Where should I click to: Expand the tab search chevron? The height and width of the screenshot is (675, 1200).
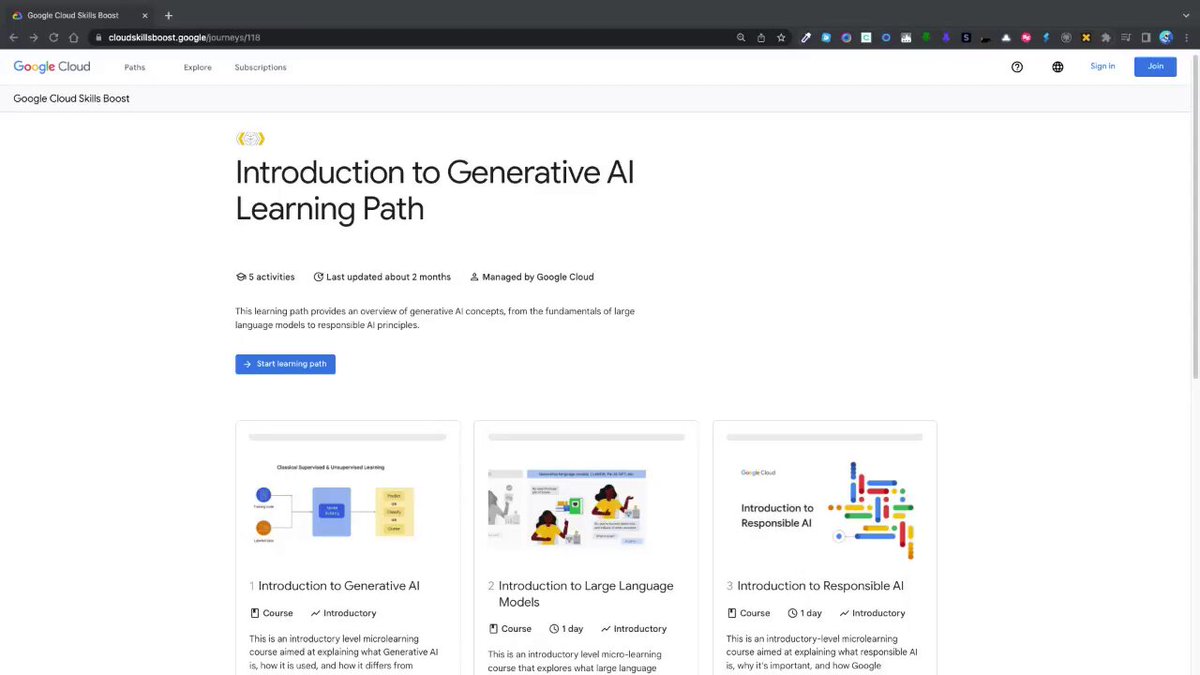tap(1186, 15)
